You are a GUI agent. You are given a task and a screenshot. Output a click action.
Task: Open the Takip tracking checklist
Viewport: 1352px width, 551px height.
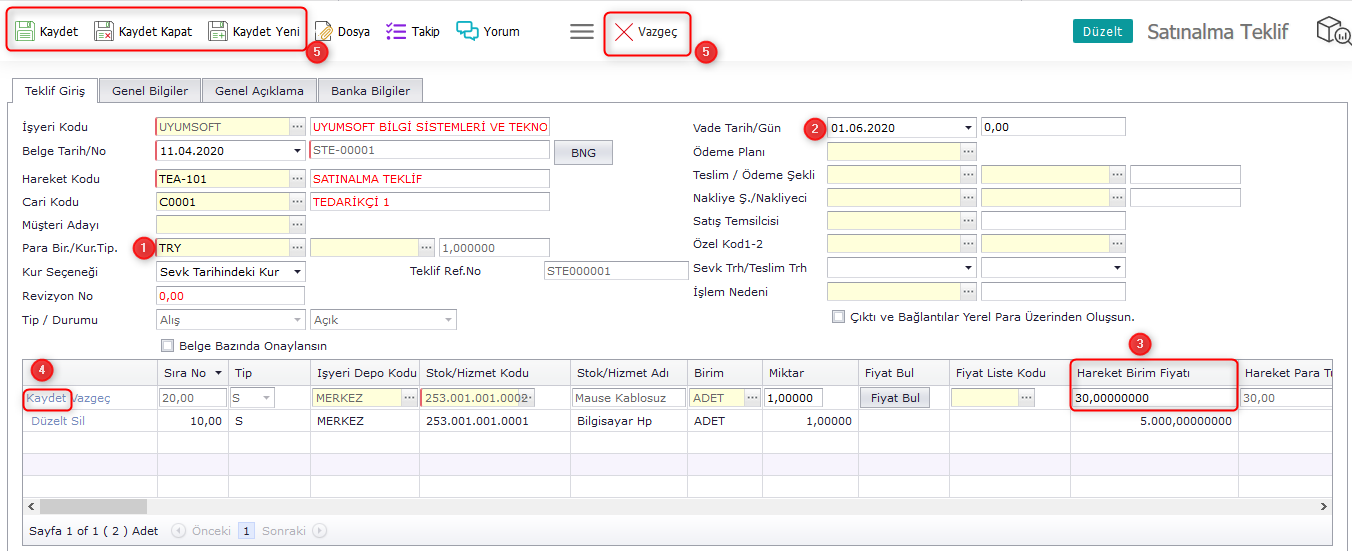coord(396,31)
